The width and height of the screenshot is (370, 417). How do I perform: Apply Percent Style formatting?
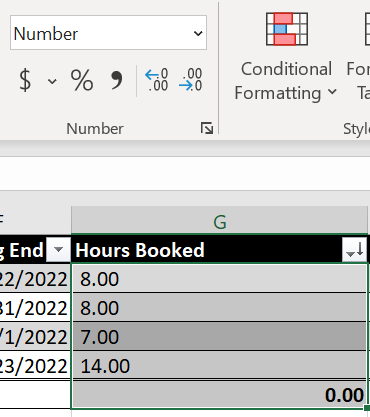pyautogui.click(x=82, y=80)
